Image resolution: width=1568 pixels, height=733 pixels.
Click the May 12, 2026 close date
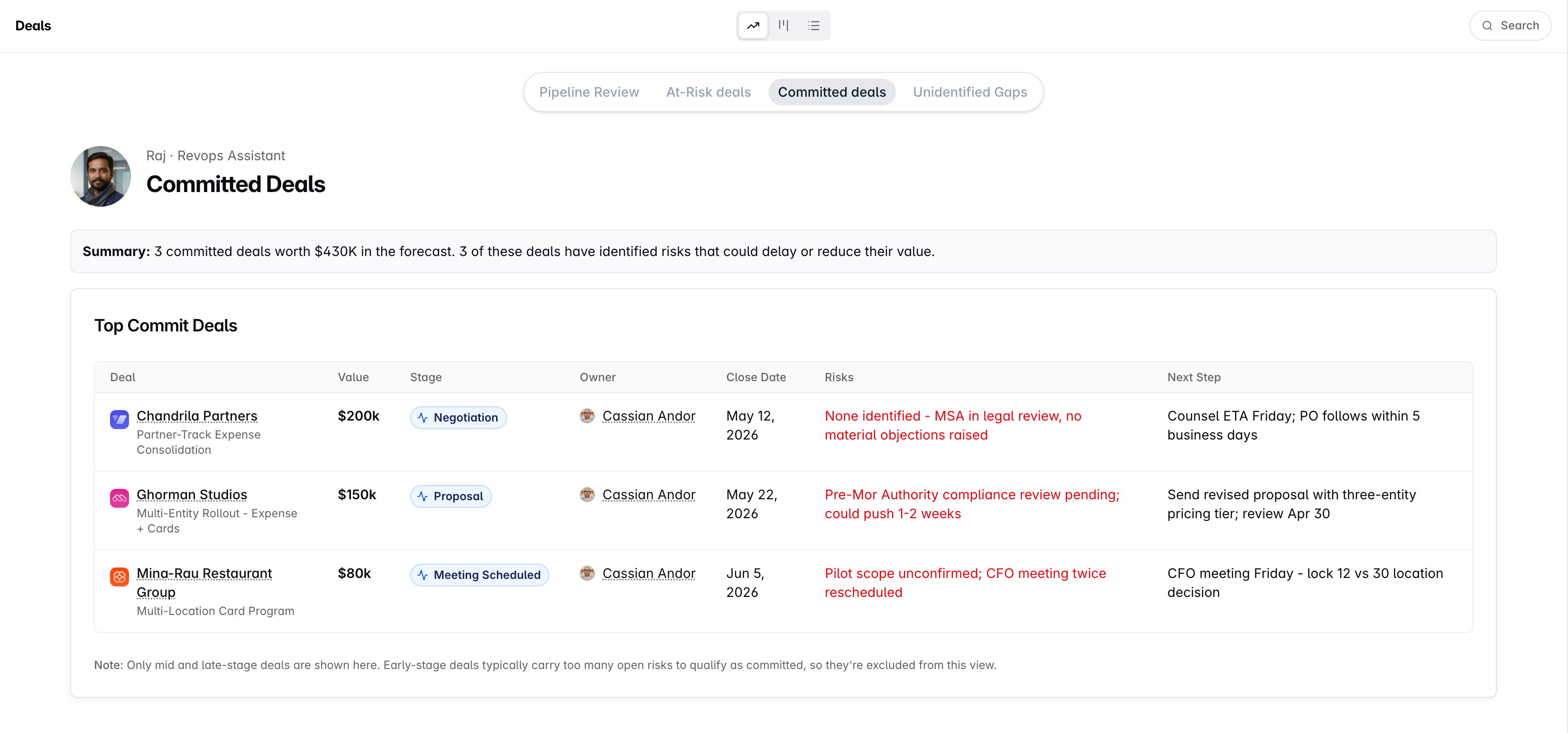750,425
